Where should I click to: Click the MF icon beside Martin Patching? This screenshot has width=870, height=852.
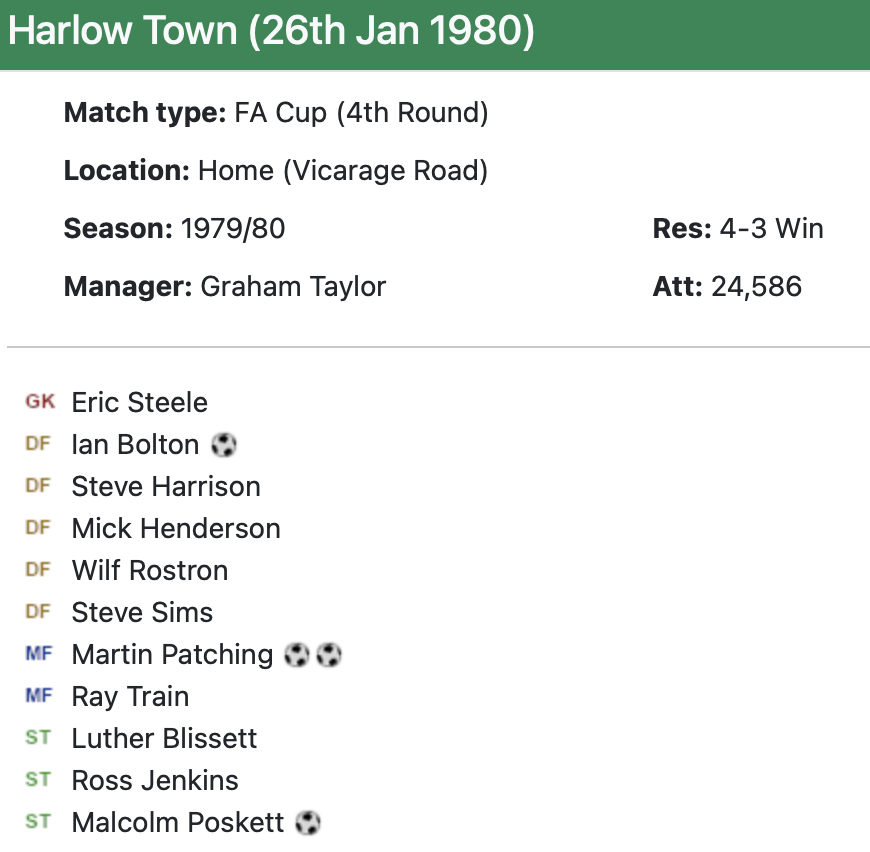[x=38, y=654]
